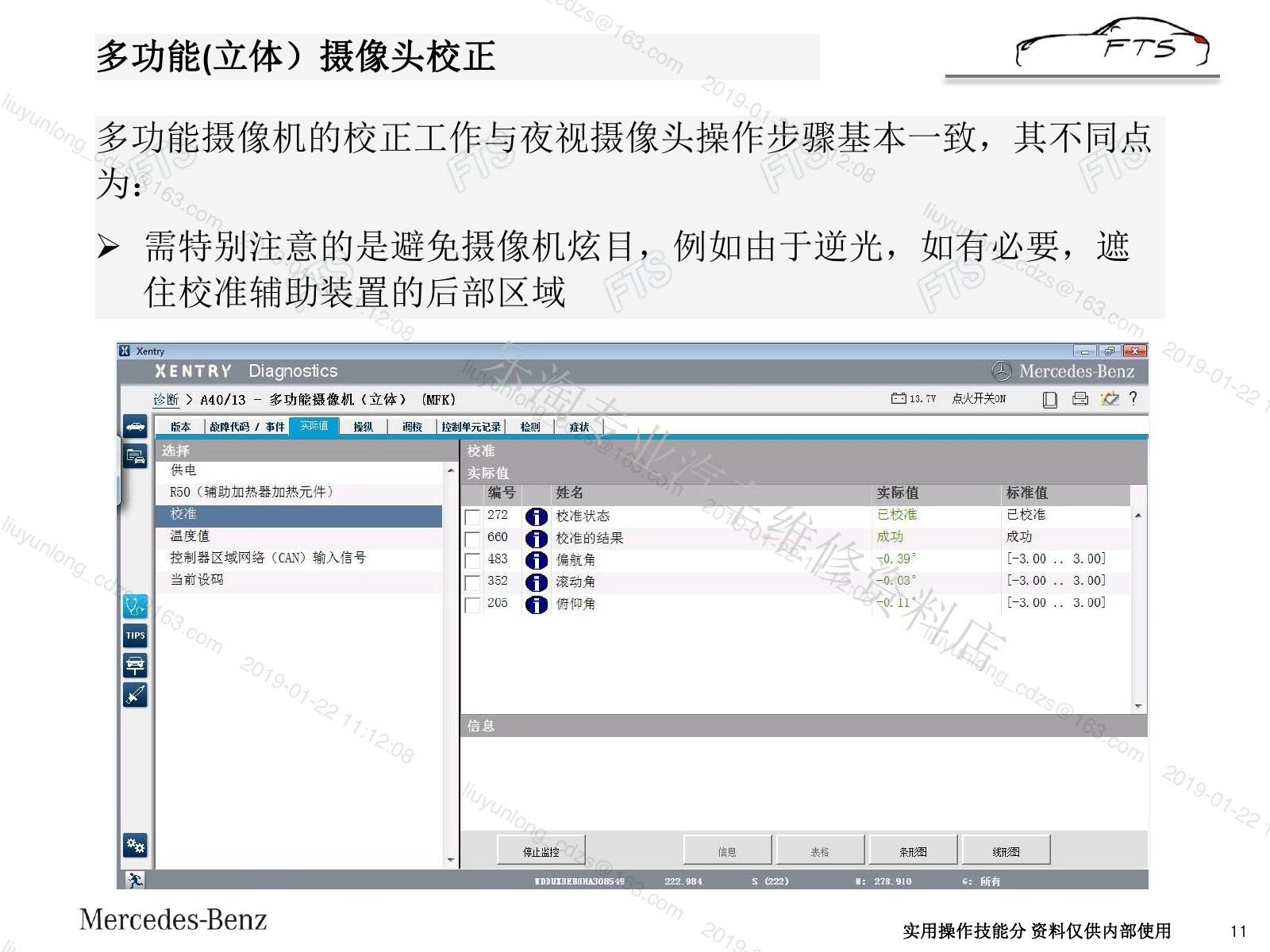1270x952 pixels.
Task: Open the 症状 tab
Action: (x=579, y=427)
